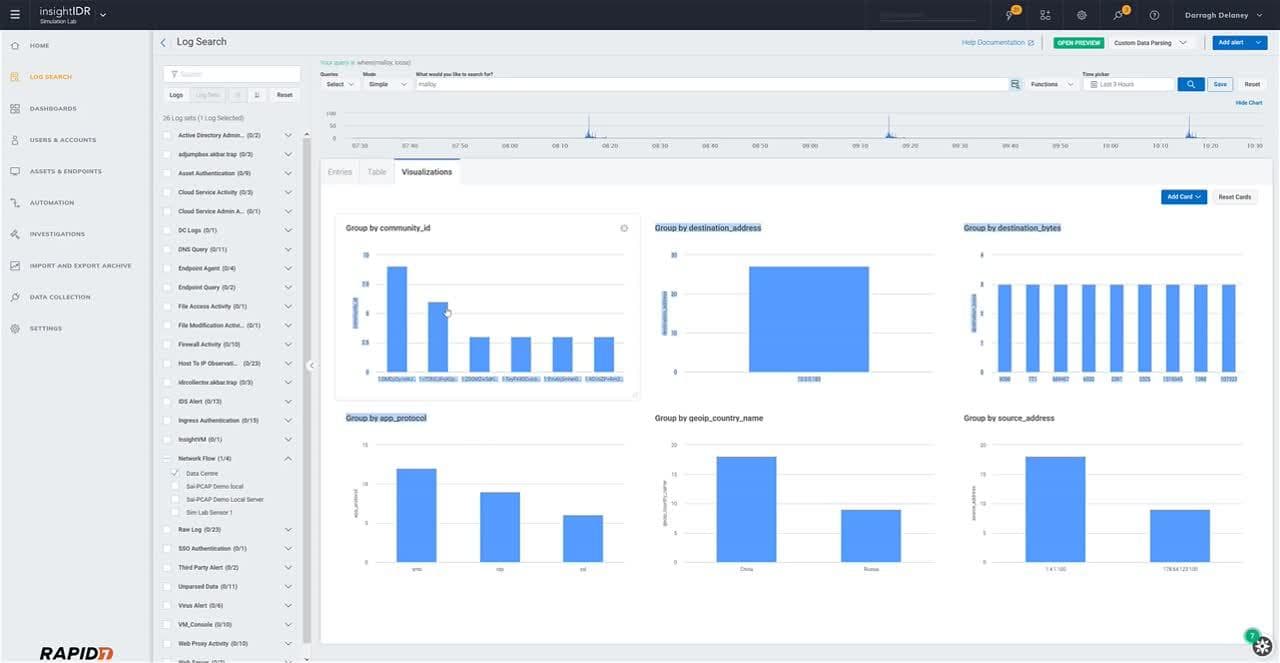Viewport: 1280px width, 663px height.
Task: Open the Functions dropdown
Action: 1051,85
